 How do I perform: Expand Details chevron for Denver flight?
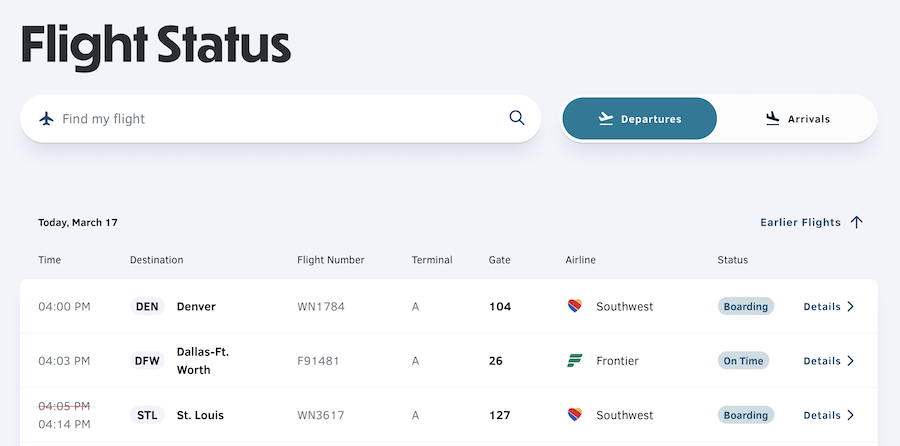click(851, 307)
